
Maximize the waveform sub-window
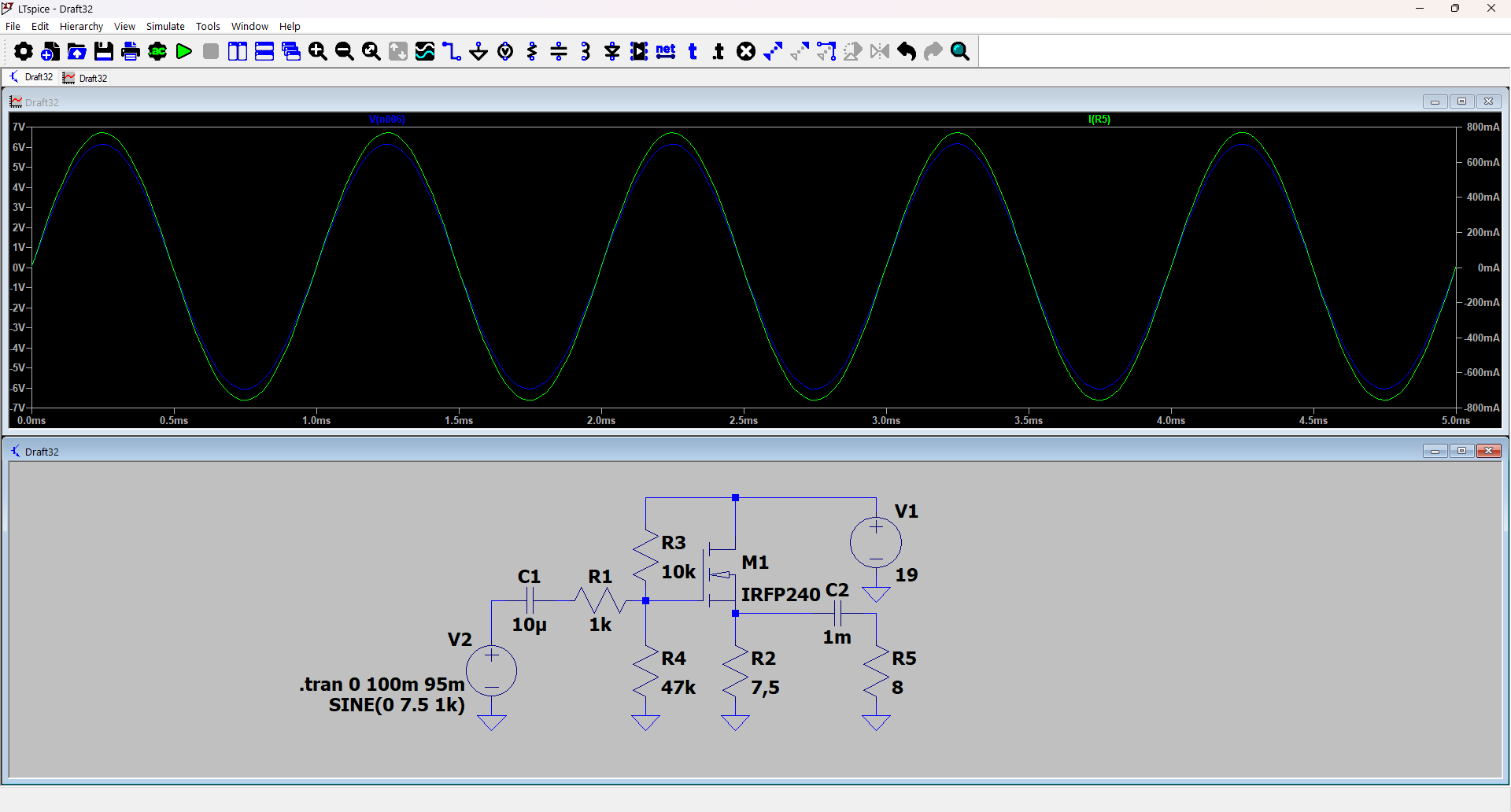click(x=1461, y=101)
